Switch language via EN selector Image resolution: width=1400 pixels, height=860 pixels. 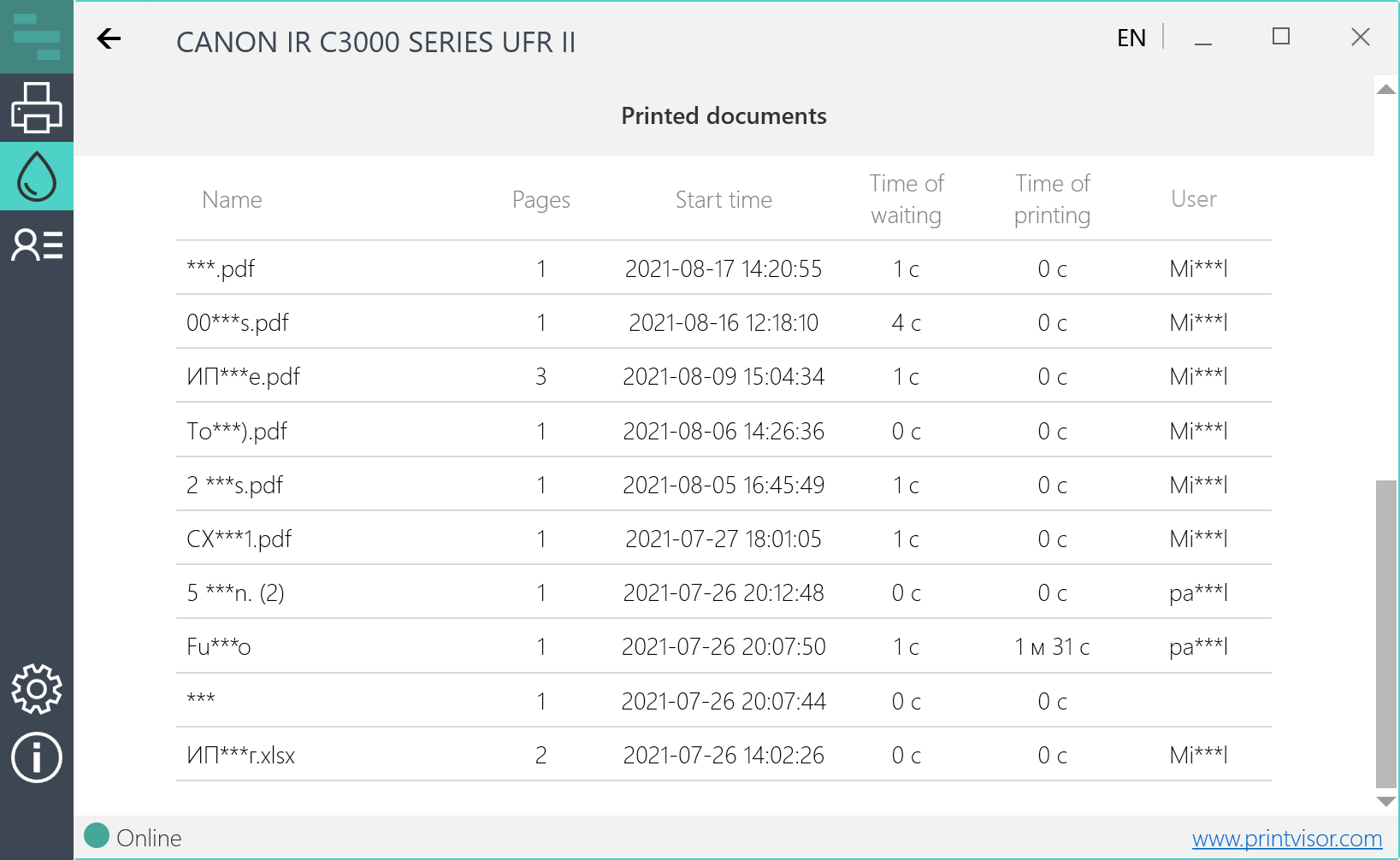click(1131, 38)
